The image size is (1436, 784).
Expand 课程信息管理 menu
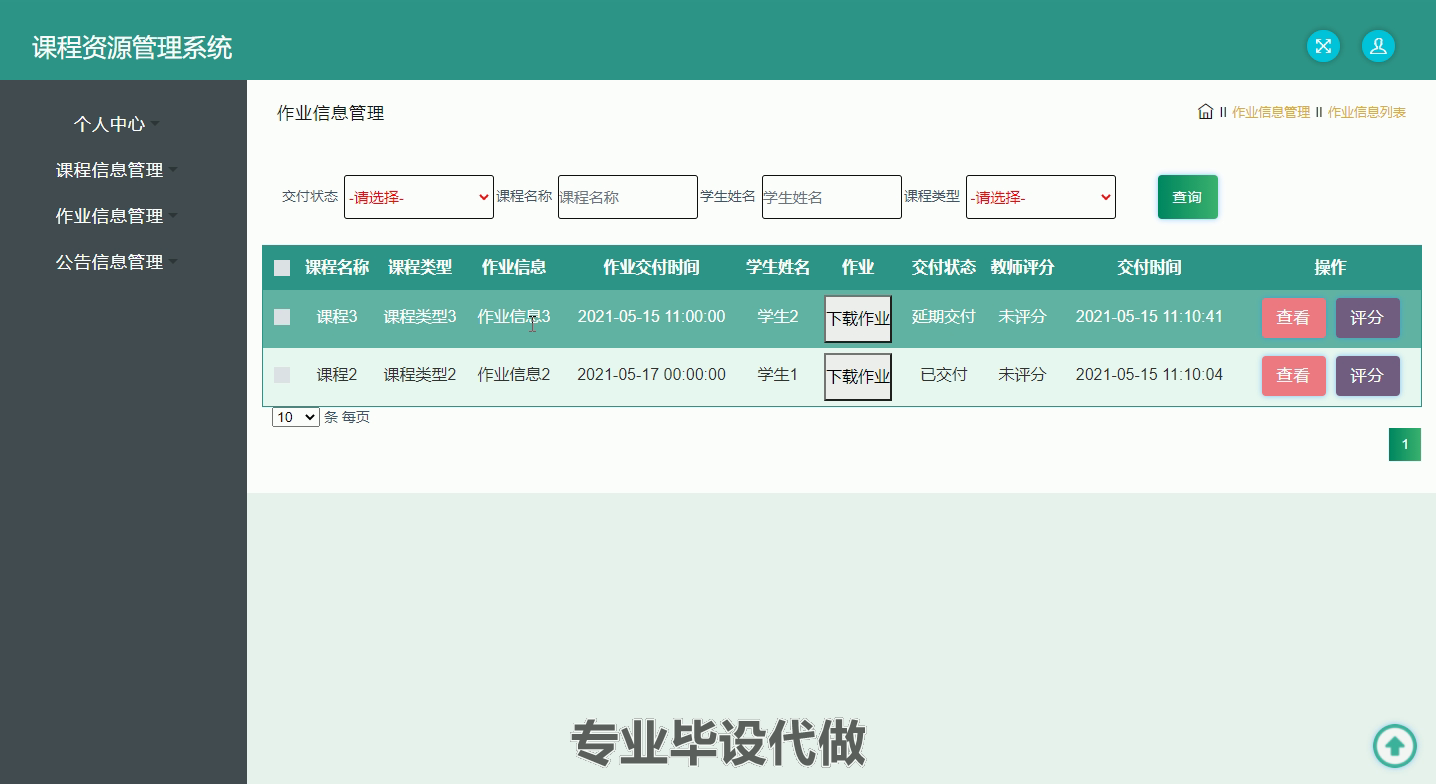pos(116,170)
